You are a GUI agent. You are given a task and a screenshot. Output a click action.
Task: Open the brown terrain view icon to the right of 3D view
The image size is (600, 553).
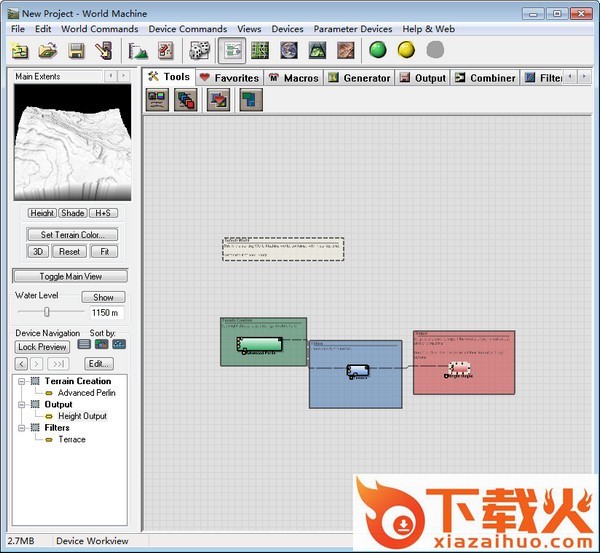346,50
